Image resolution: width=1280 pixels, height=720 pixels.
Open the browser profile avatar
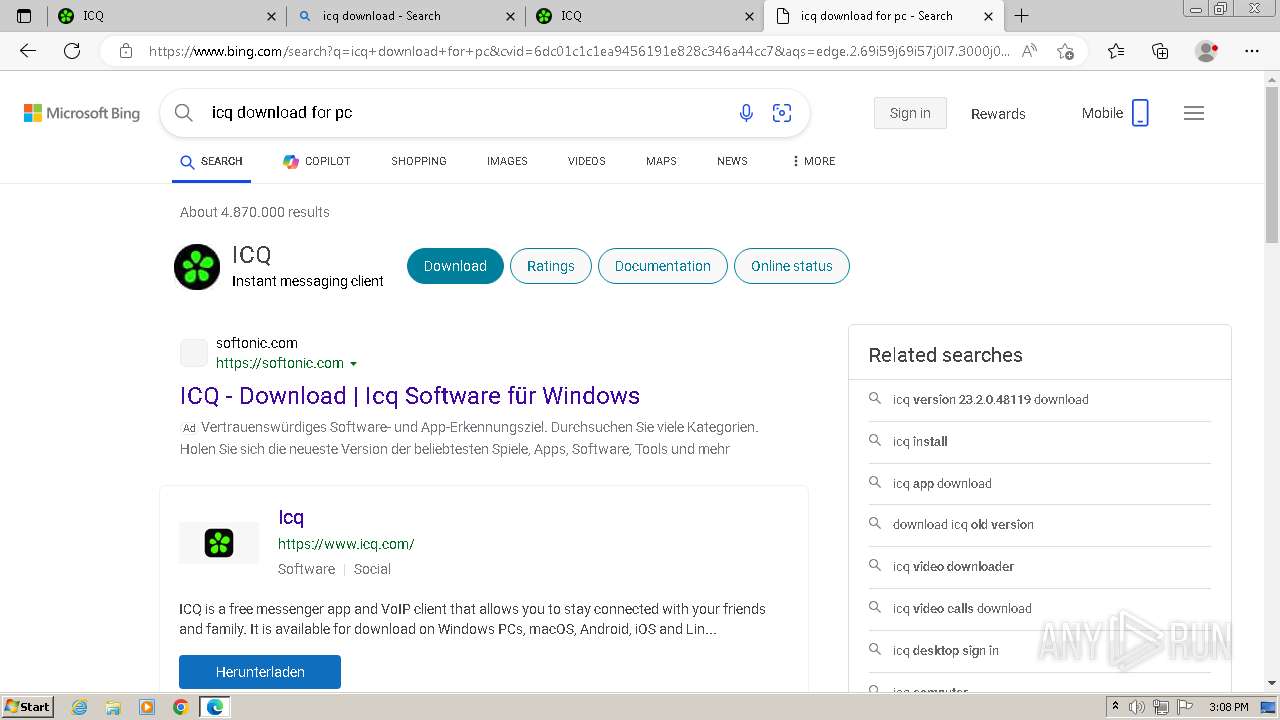(1207, 51)
